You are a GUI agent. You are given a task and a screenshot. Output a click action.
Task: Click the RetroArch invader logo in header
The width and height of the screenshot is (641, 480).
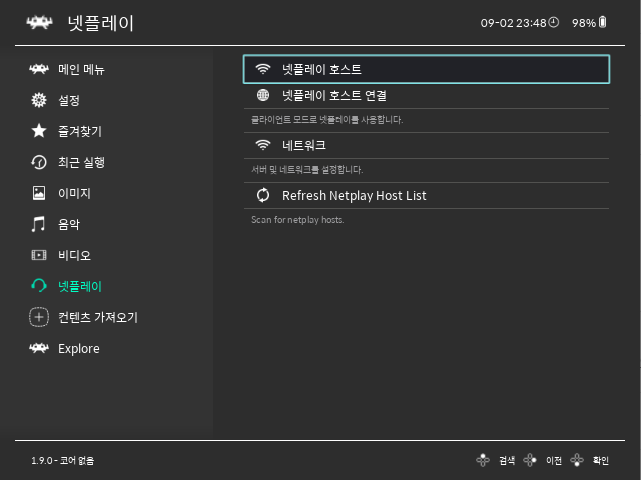tap(39, 22)
